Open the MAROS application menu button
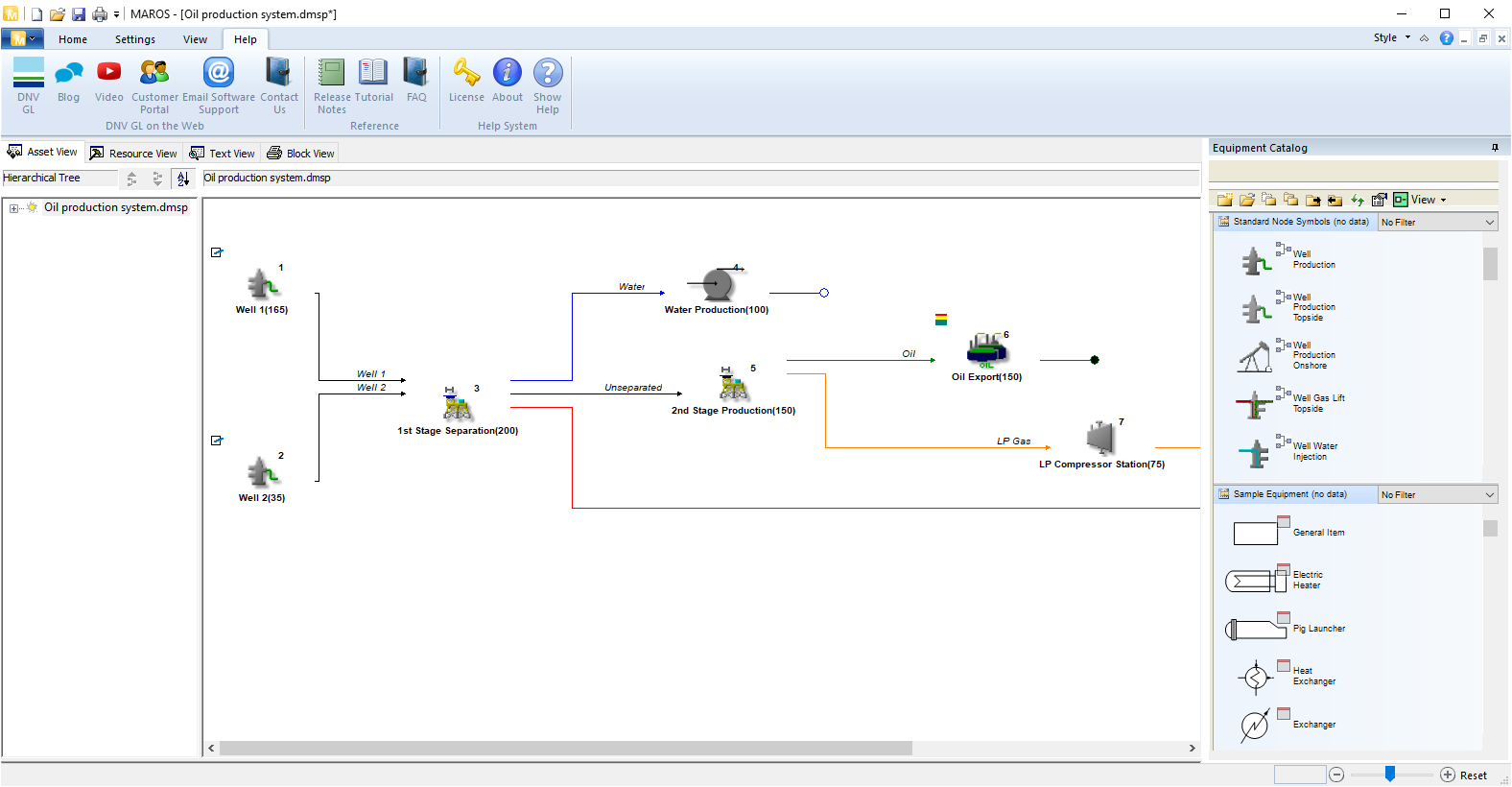The height and width of the screenshot is (787, 1512). (x=23, y=38)
